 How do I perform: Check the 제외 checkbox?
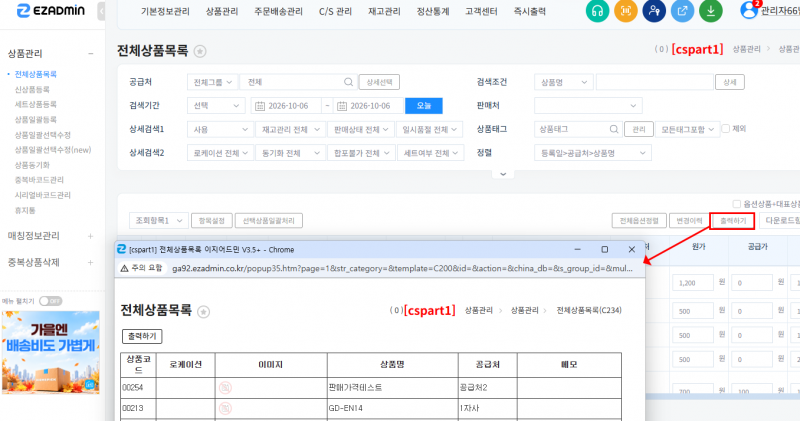[x=726, y=129]
